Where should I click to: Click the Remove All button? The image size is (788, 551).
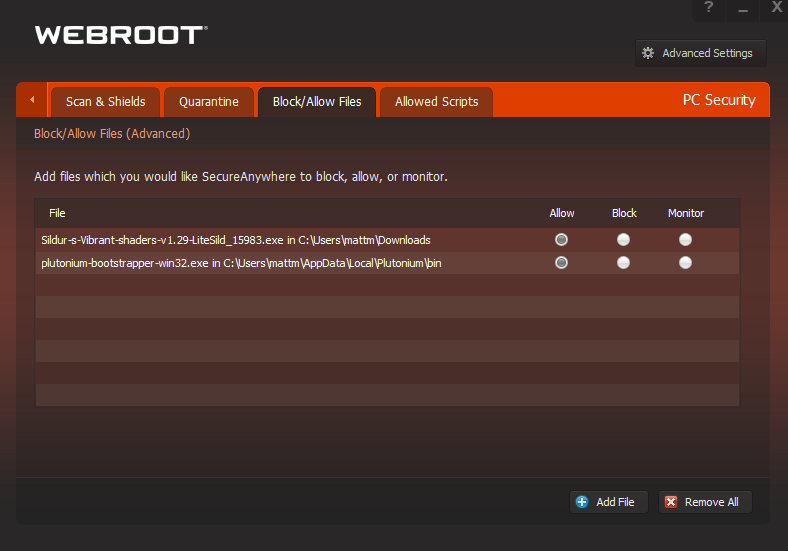(x=705, y=502)
